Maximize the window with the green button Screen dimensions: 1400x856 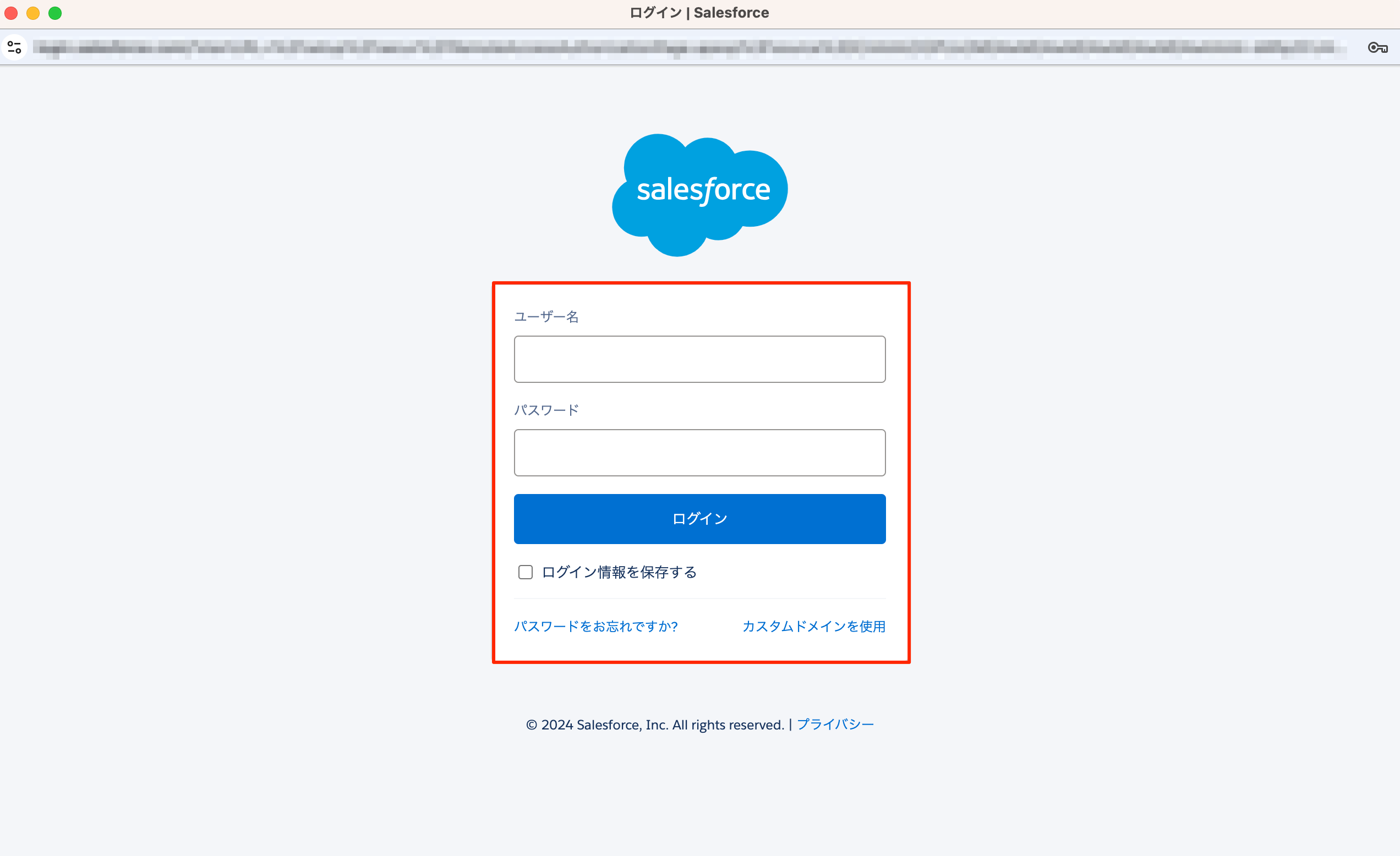click(x=55, y=13)
